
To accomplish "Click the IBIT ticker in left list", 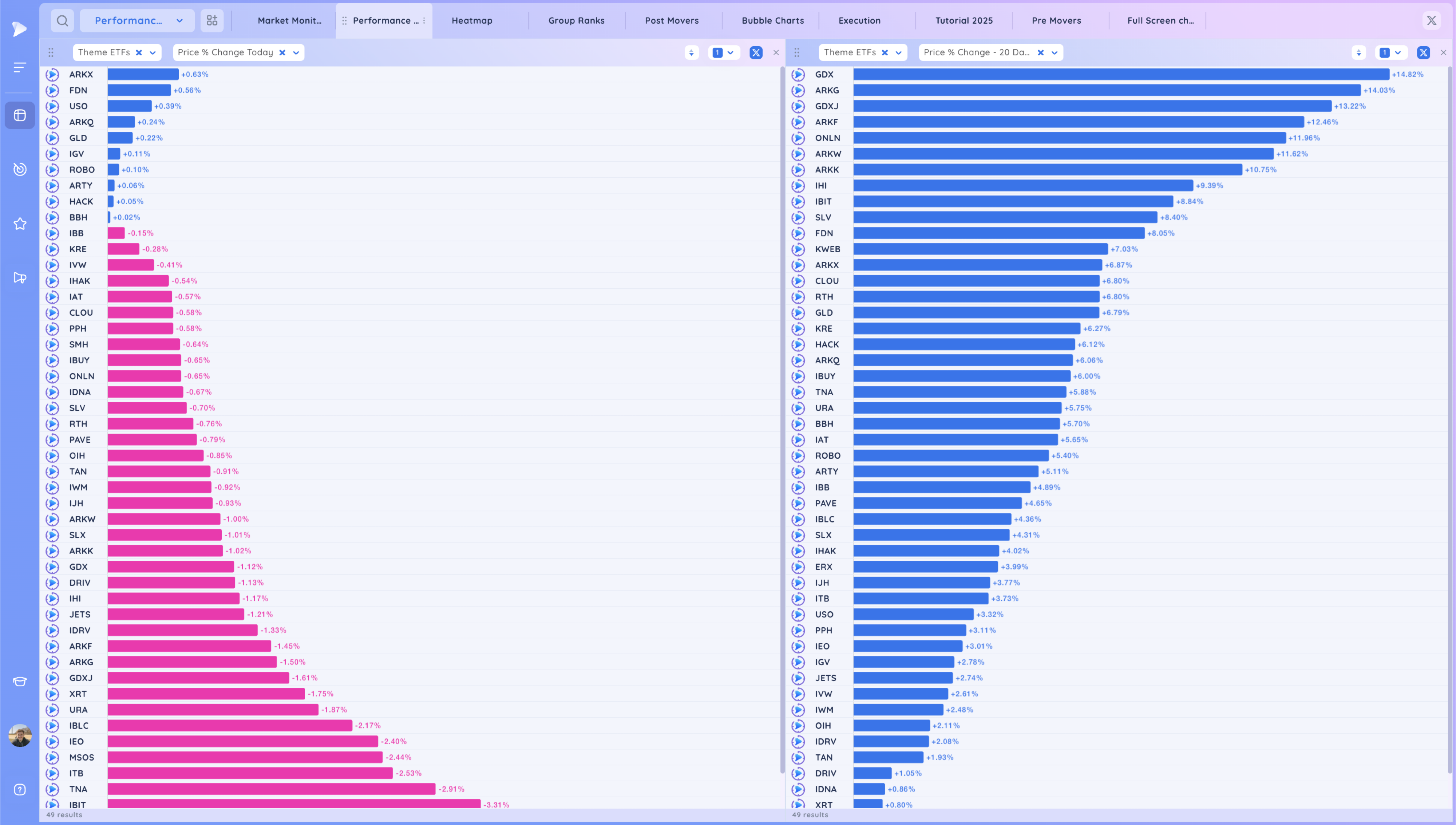I will coord(78,804).
